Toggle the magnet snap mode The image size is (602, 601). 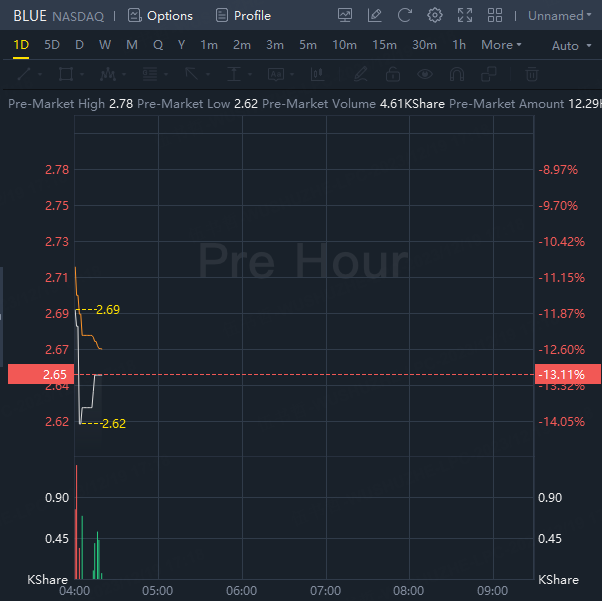pos(457,74)
